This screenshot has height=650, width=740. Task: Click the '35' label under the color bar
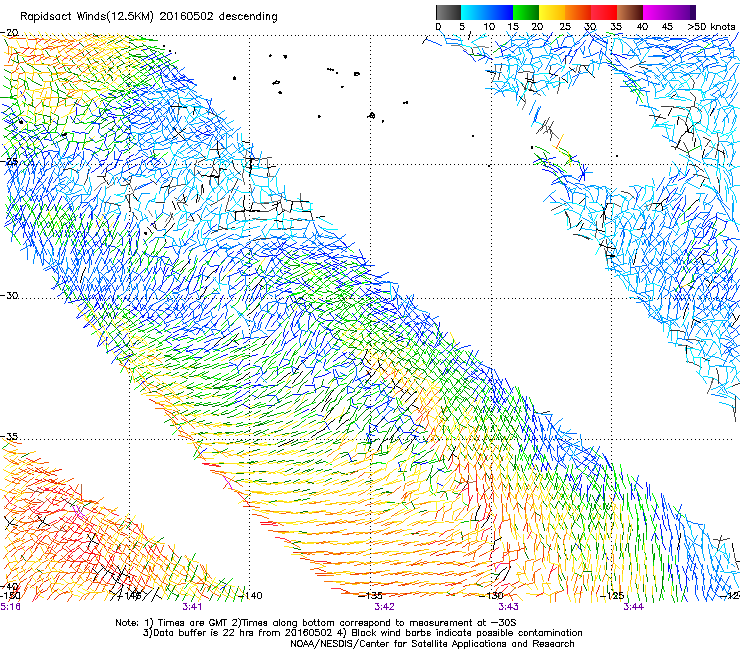point(616,27)
